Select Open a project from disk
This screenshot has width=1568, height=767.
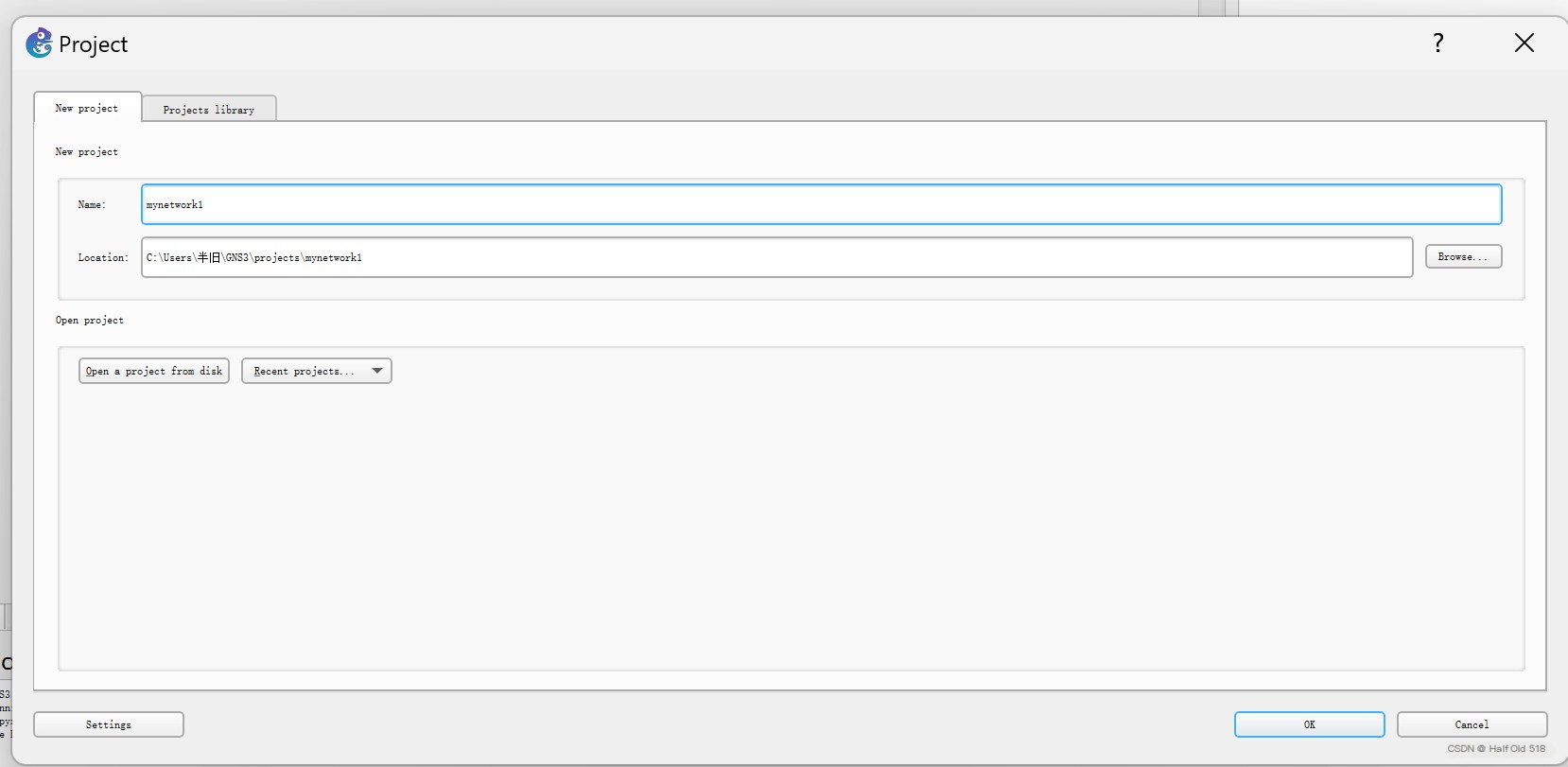click(154, 371)
